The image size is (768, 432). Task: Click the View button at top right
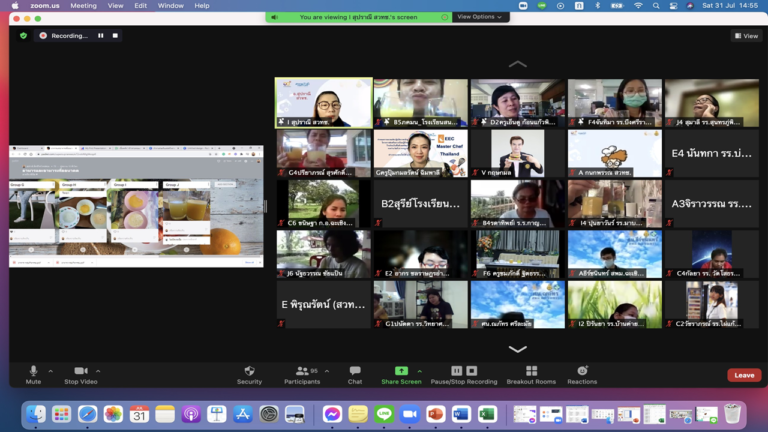point(746,36)
